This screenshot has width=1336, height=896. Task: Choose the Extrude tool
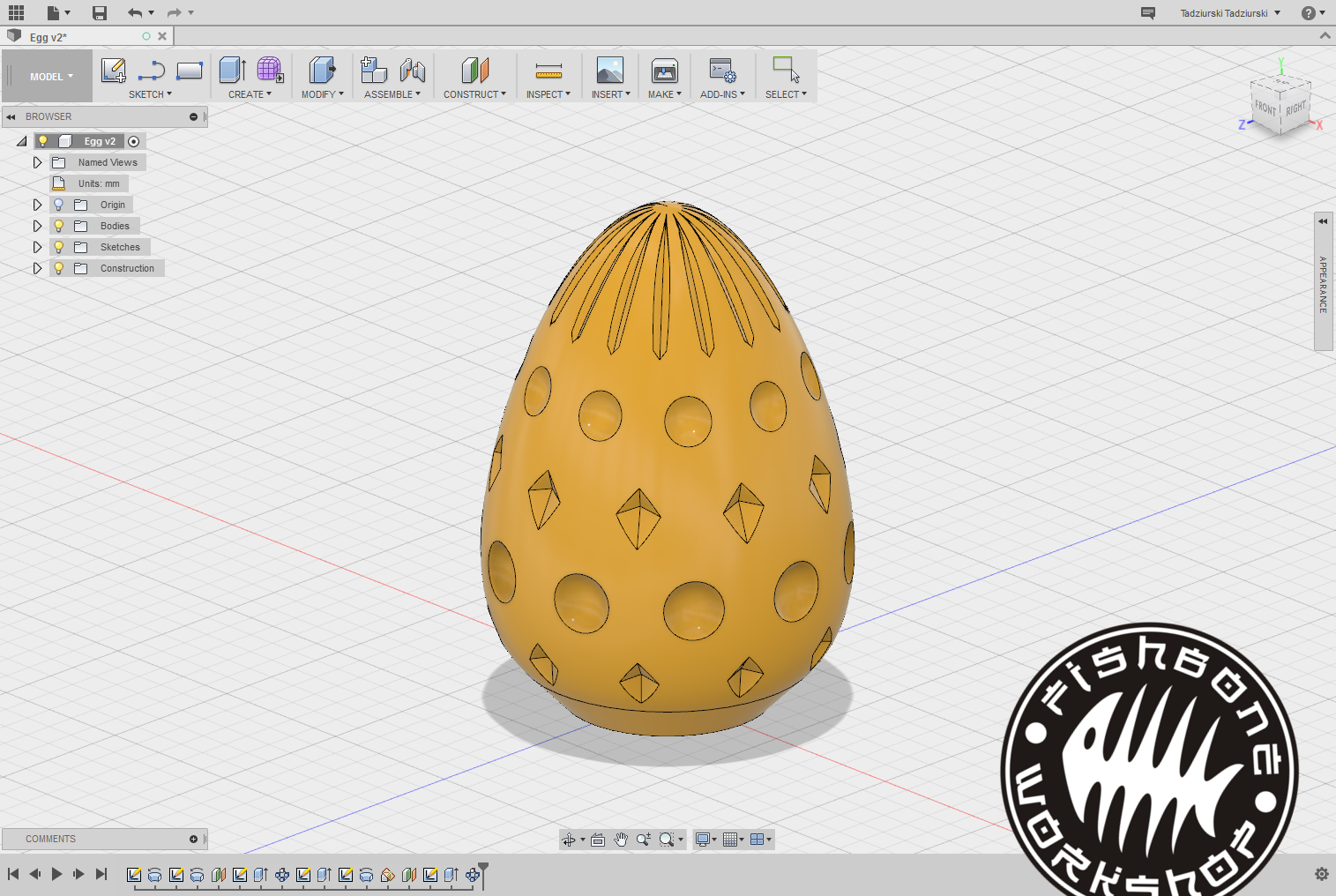233,71
